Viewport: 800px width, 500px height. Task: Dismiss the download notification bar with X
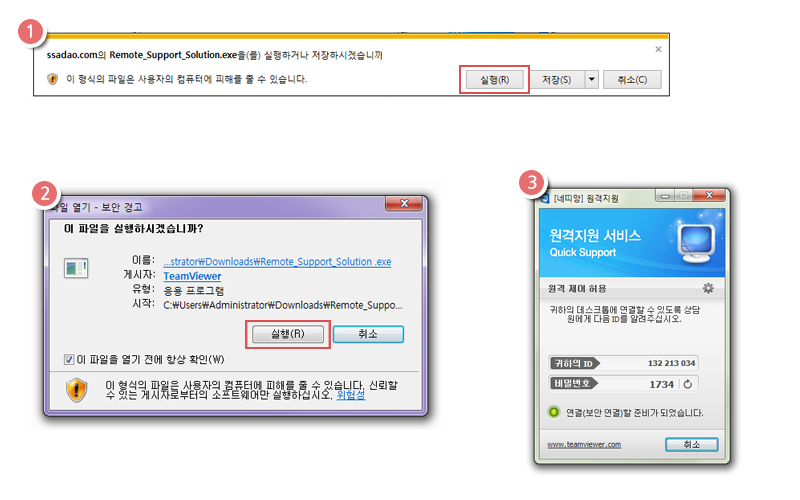[658, 49]
